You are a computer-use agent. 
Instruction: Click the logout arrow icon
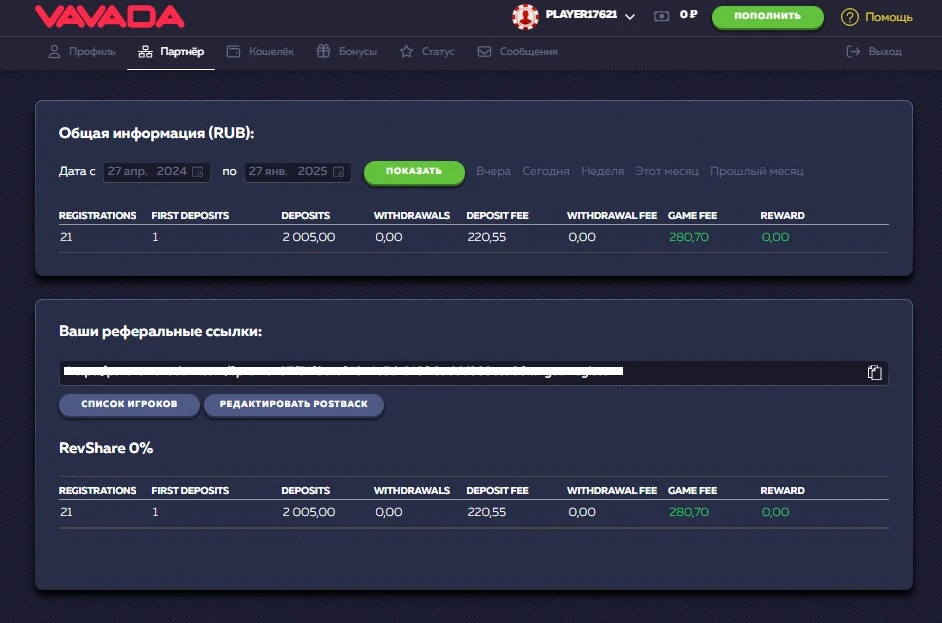point(853,52)
